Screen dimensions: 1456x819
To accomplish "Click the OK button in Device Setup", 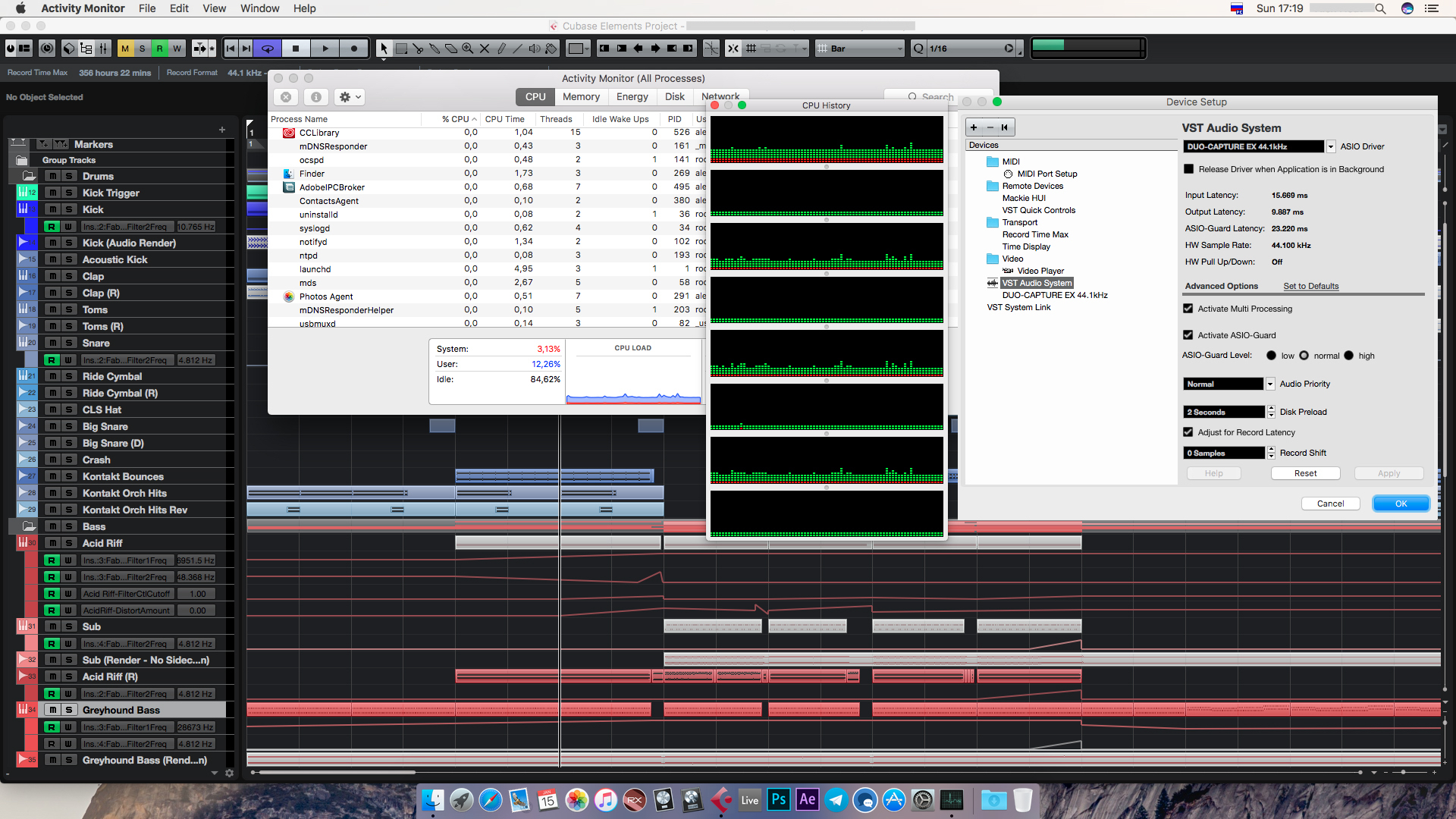I will [1401, 504].
